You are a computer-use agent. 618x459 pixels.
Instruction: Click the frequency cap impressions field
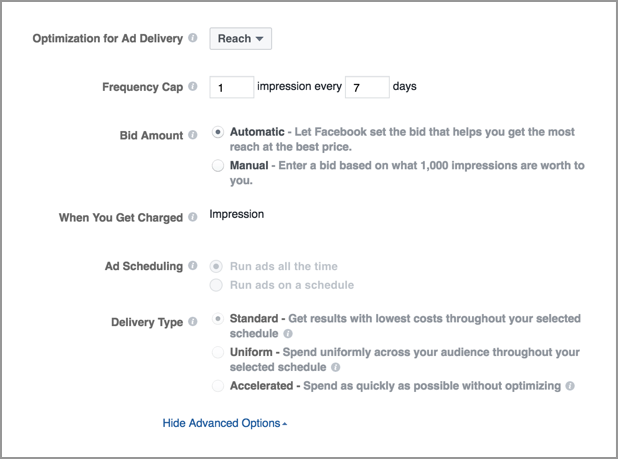coord(232,87)
